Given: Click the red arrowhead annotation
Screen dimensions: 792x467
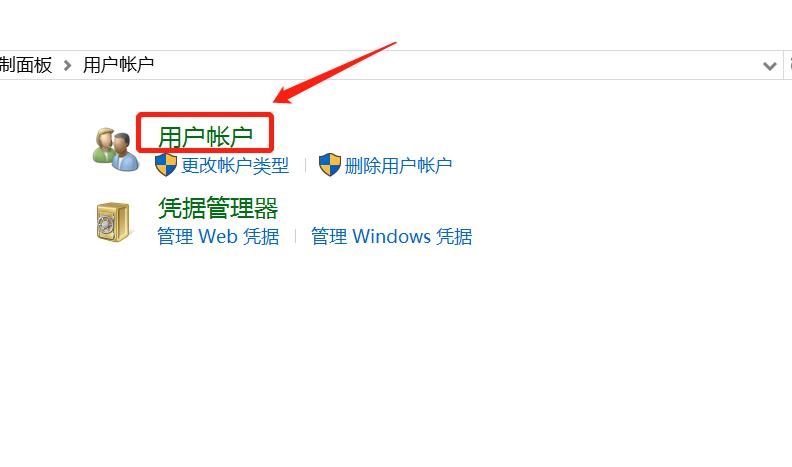Looking at the screenshot, I should 283,94.
